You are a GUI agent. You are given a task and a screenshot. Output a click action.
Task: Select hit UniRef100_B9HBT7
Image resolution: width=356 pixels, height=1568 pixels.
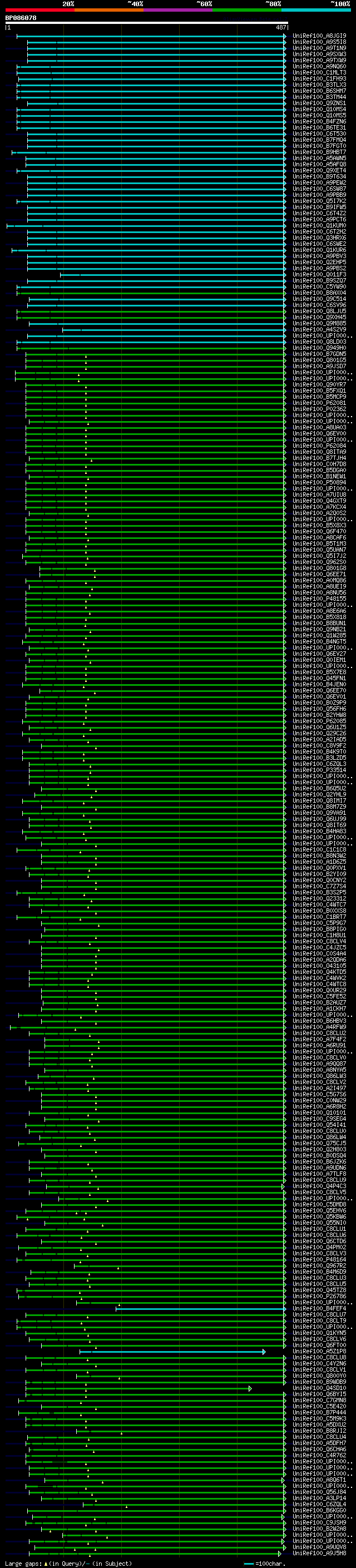319,152
